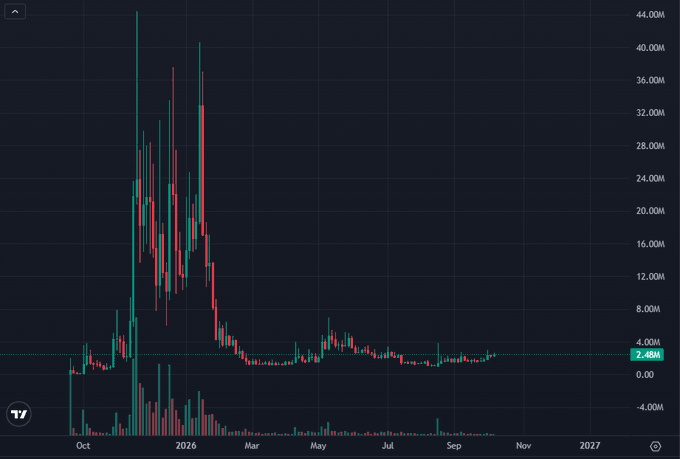
Task: Open chart settings gear icon
Action: (655, 446)
